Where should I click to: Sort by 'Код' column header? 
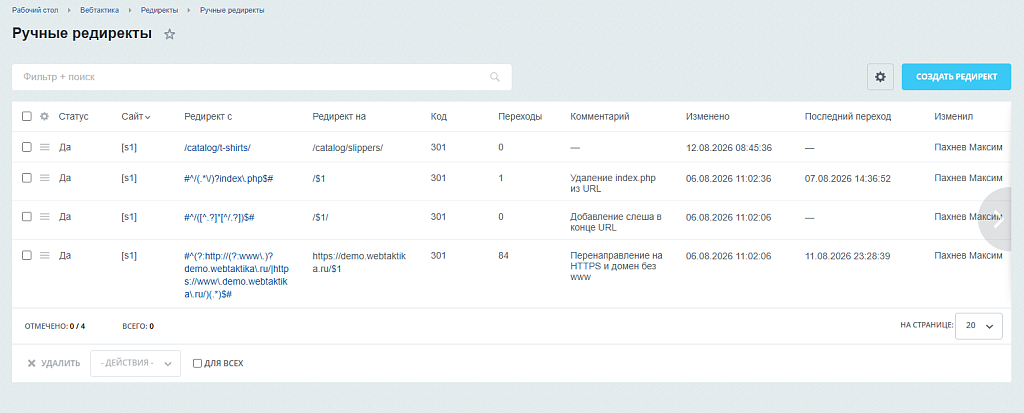pos(438,116)
